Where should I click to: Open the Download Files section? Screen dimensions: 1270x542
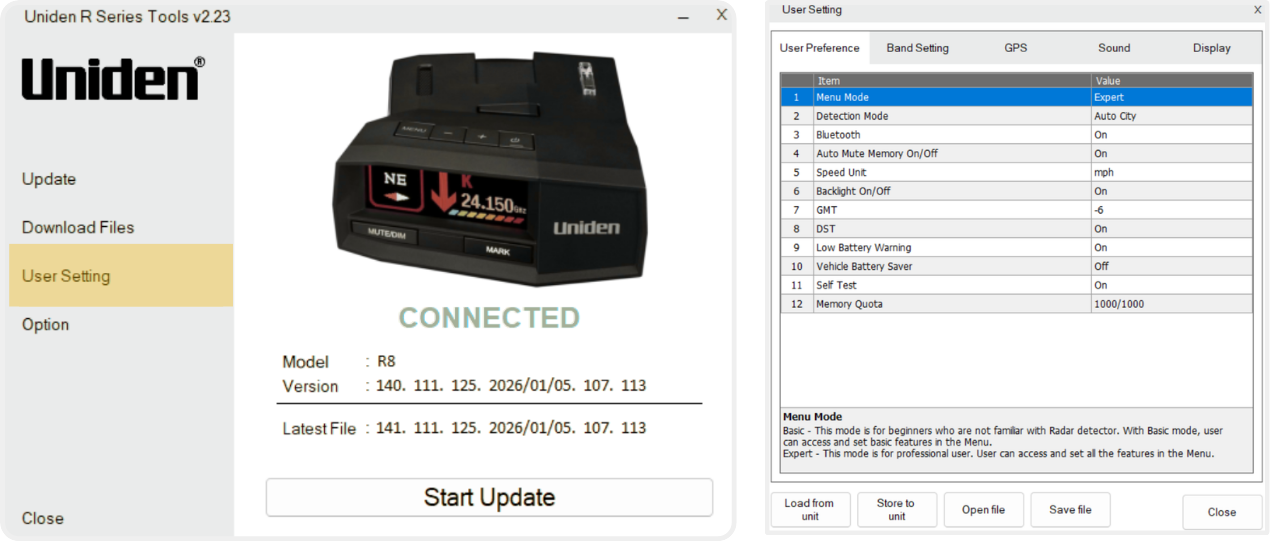pyautogui.click(x=78, y=227)
